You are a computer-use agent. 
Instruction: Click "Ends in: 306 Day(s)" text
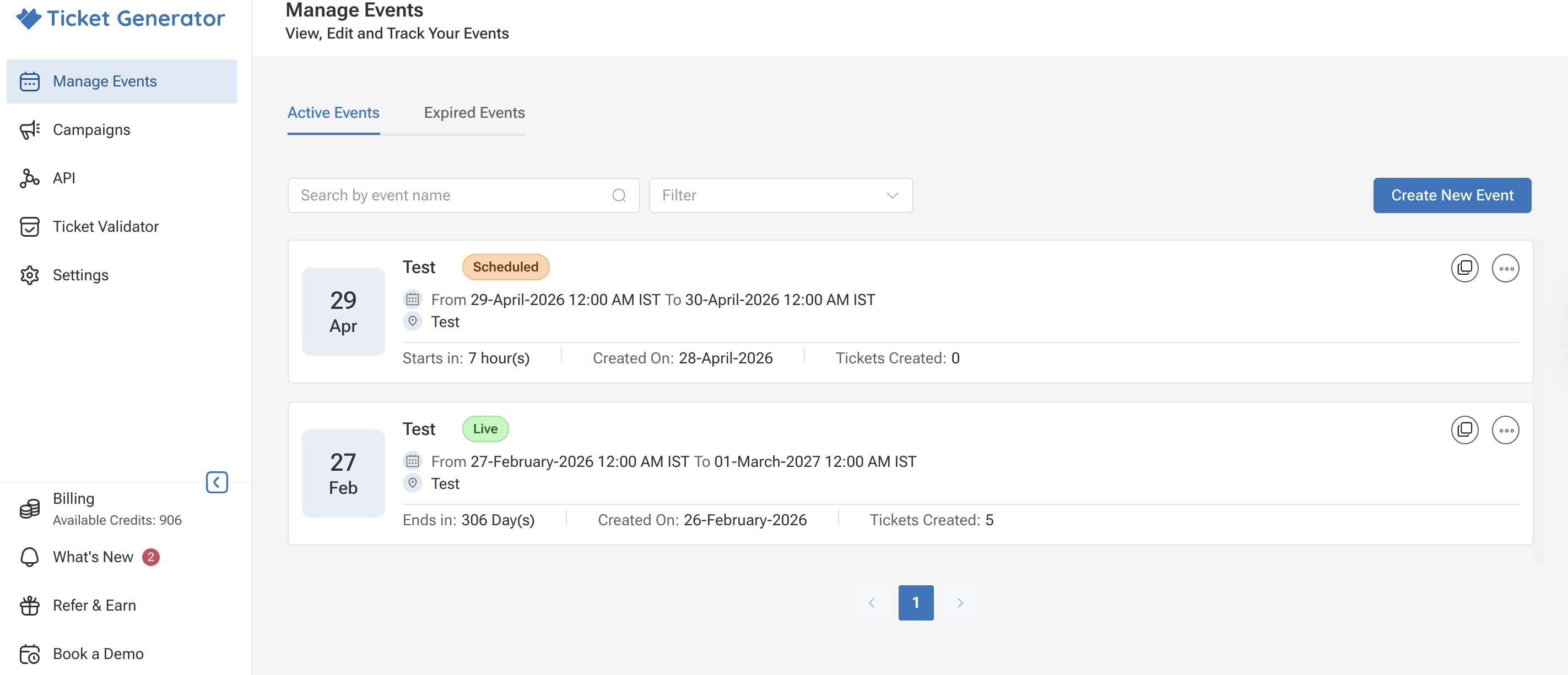point(468,520)
